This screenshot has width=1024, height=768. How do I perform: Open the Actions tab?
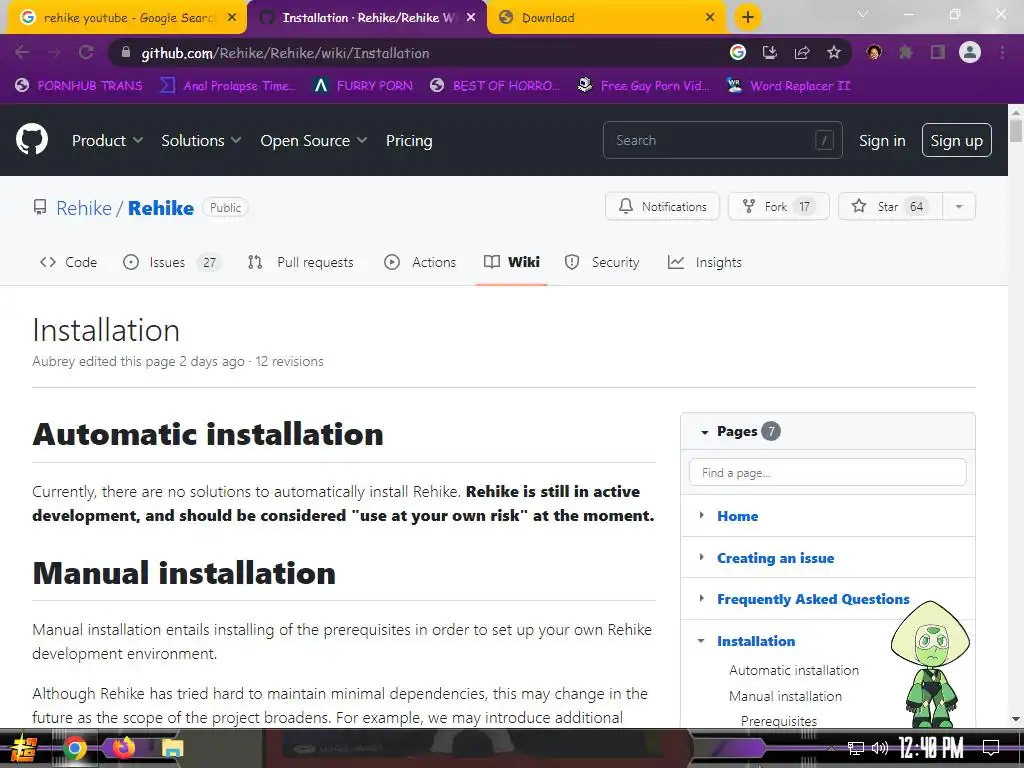point(421,262)
